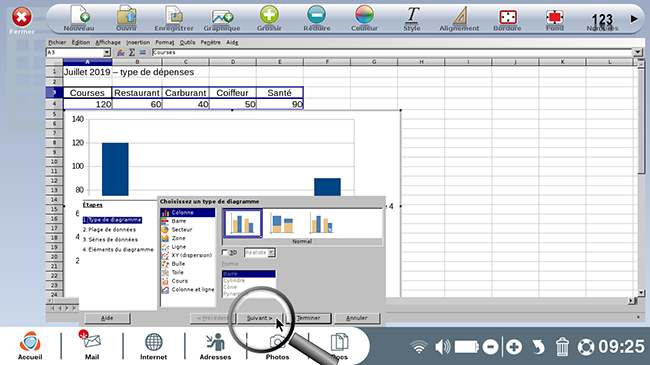Zoom out with the minus tray icon

490,347
